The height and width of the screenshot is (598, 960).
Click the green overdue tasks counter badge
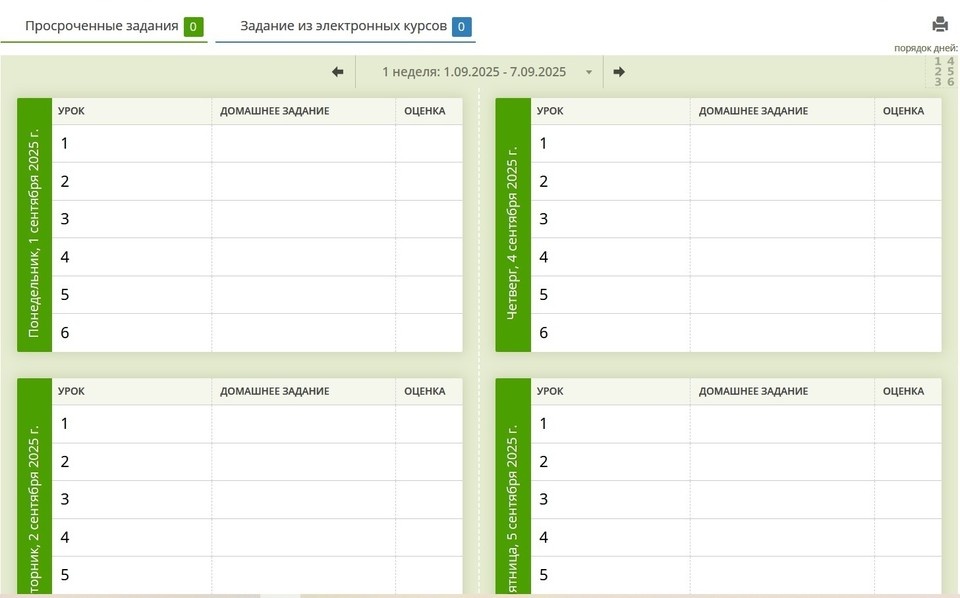click(x=193, y=27)
